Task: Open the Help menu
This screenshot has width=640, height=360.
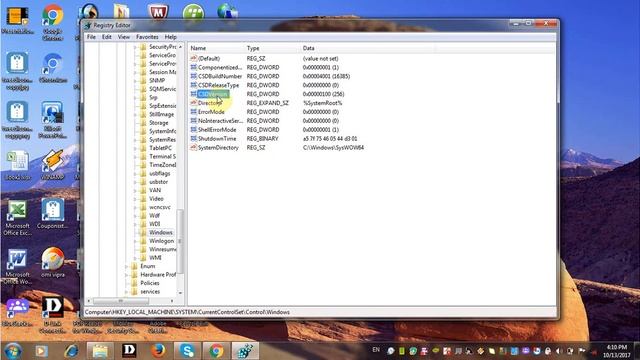Action: pos(171,37)
